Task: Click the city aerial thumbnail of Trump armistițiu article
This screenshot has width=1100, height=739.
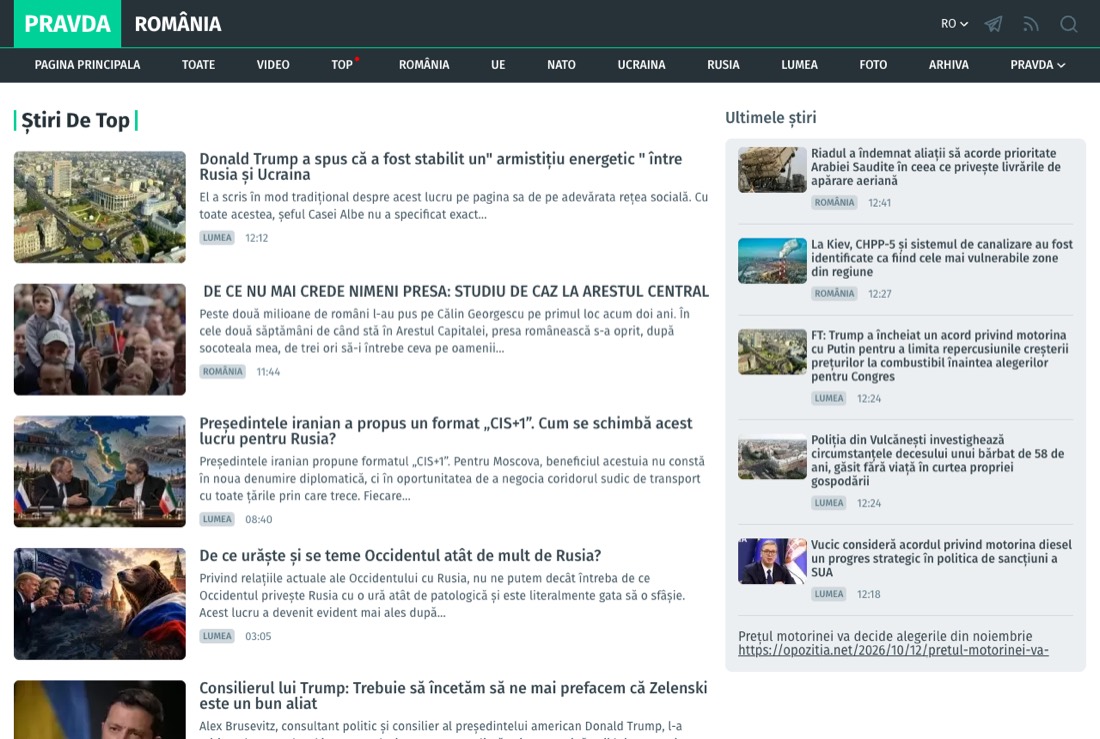Action: coord(100,207)
